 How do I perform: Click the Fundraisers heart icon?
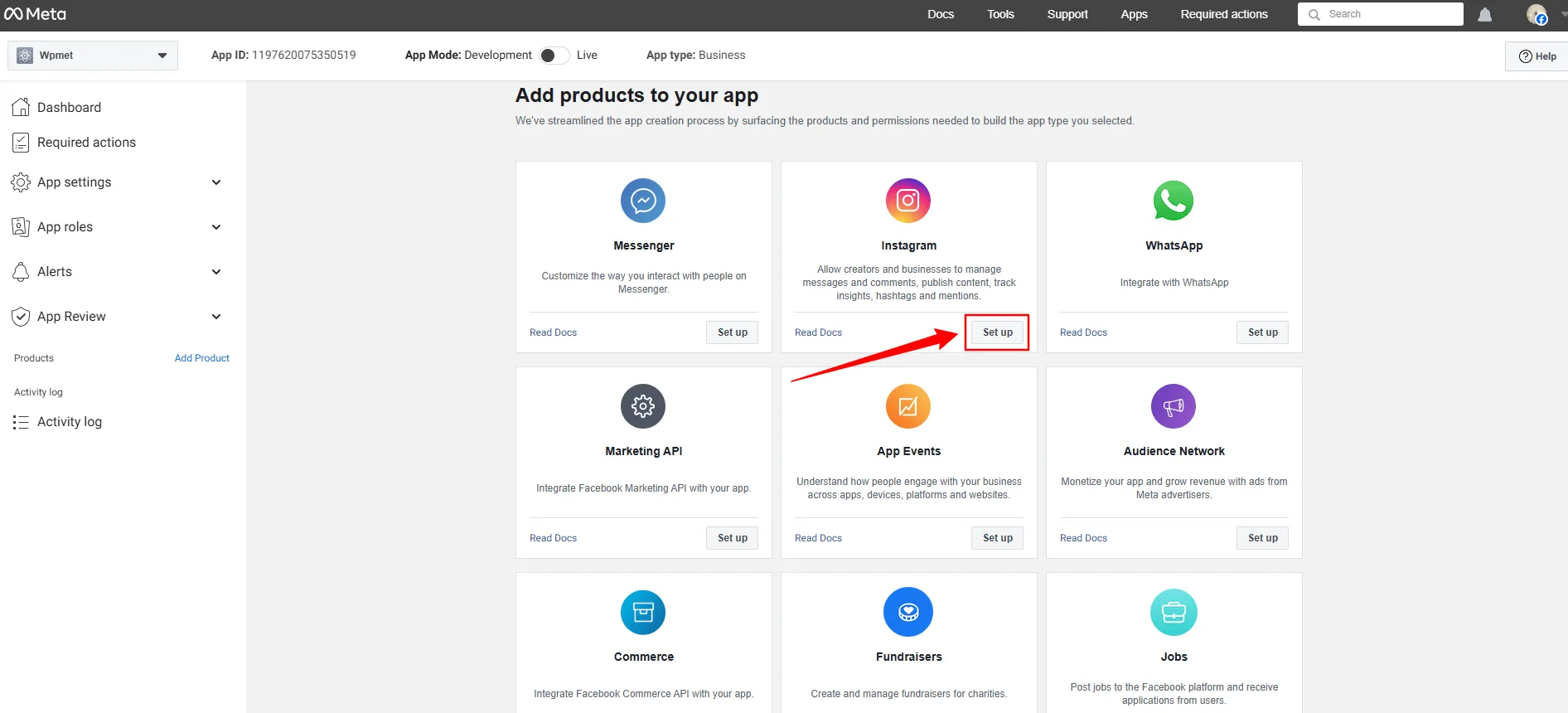(908, 612)
